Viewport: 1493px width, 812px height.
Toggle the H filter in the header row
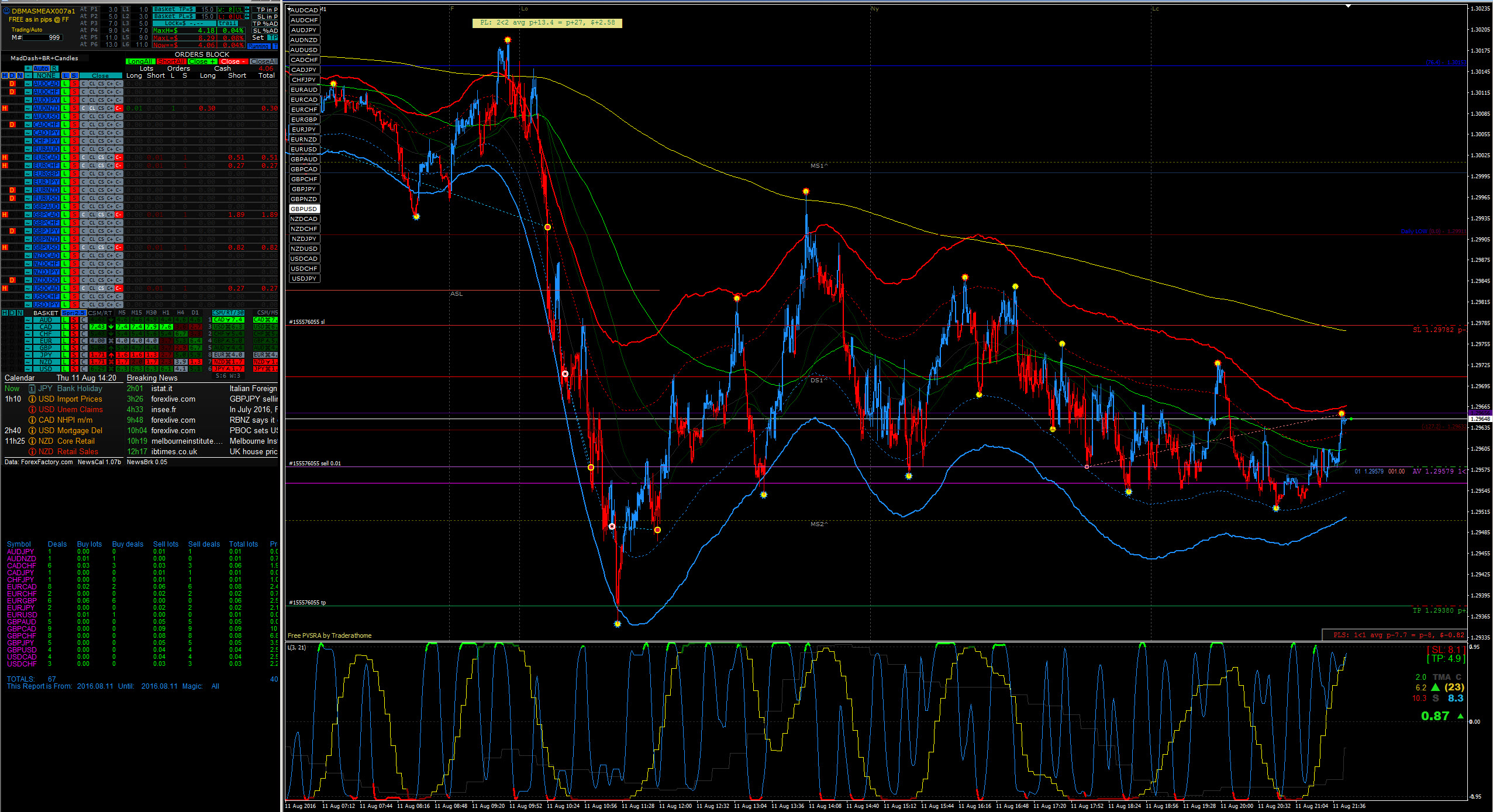click(x=5, y=75)
